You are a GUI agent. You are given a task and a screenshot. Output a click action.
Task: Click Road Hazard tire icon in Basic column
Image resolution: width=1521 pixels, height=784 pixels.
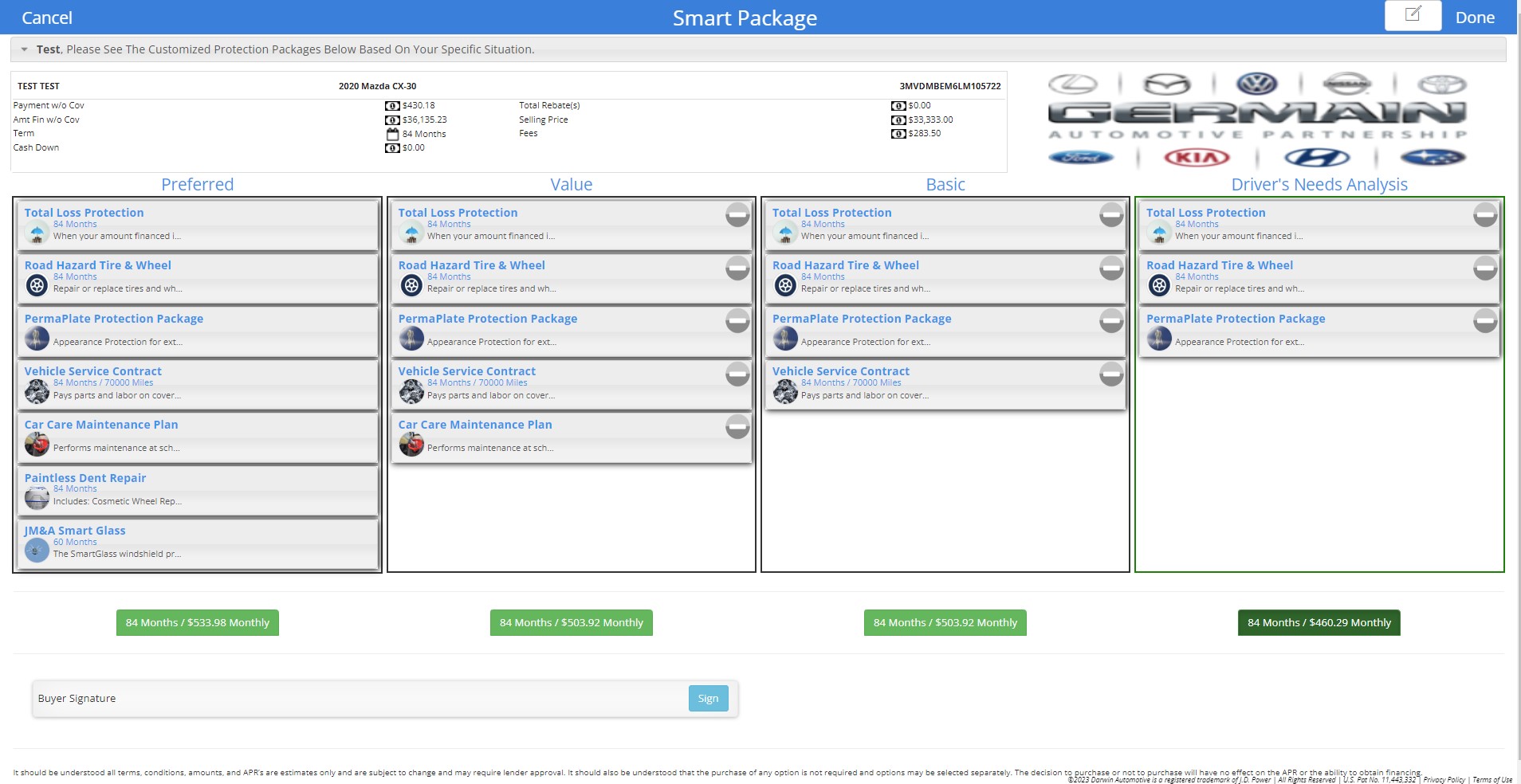[785, 284]
